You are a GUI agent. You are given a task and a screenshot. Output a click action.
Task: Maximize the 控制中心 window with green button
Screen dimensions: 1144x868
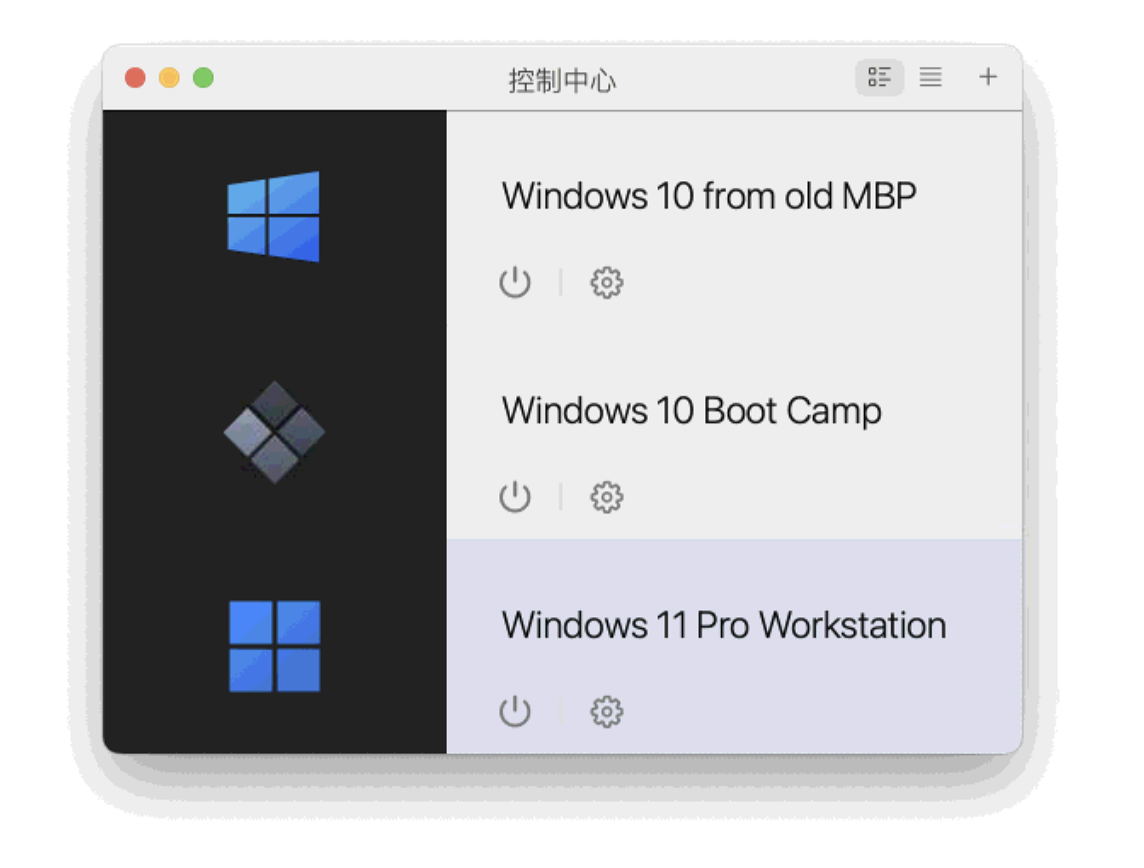tap(204, 77)
